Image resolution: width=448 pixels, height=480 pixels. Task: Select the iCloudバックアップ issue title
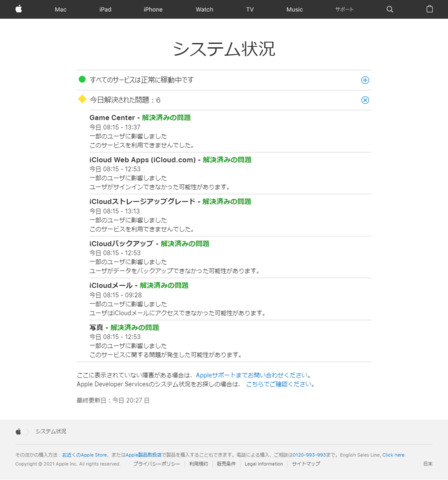tap(149, 244)
